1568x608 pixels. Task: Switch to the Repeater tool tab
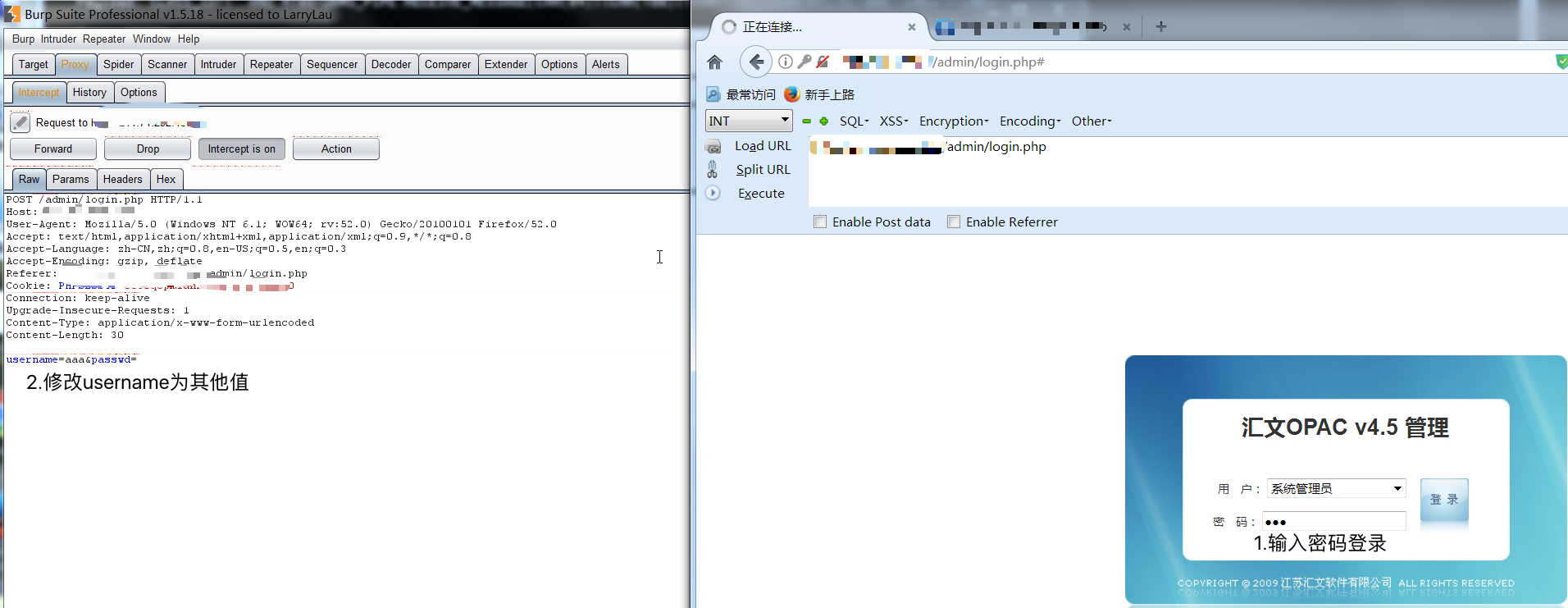[x=271, y=64]
